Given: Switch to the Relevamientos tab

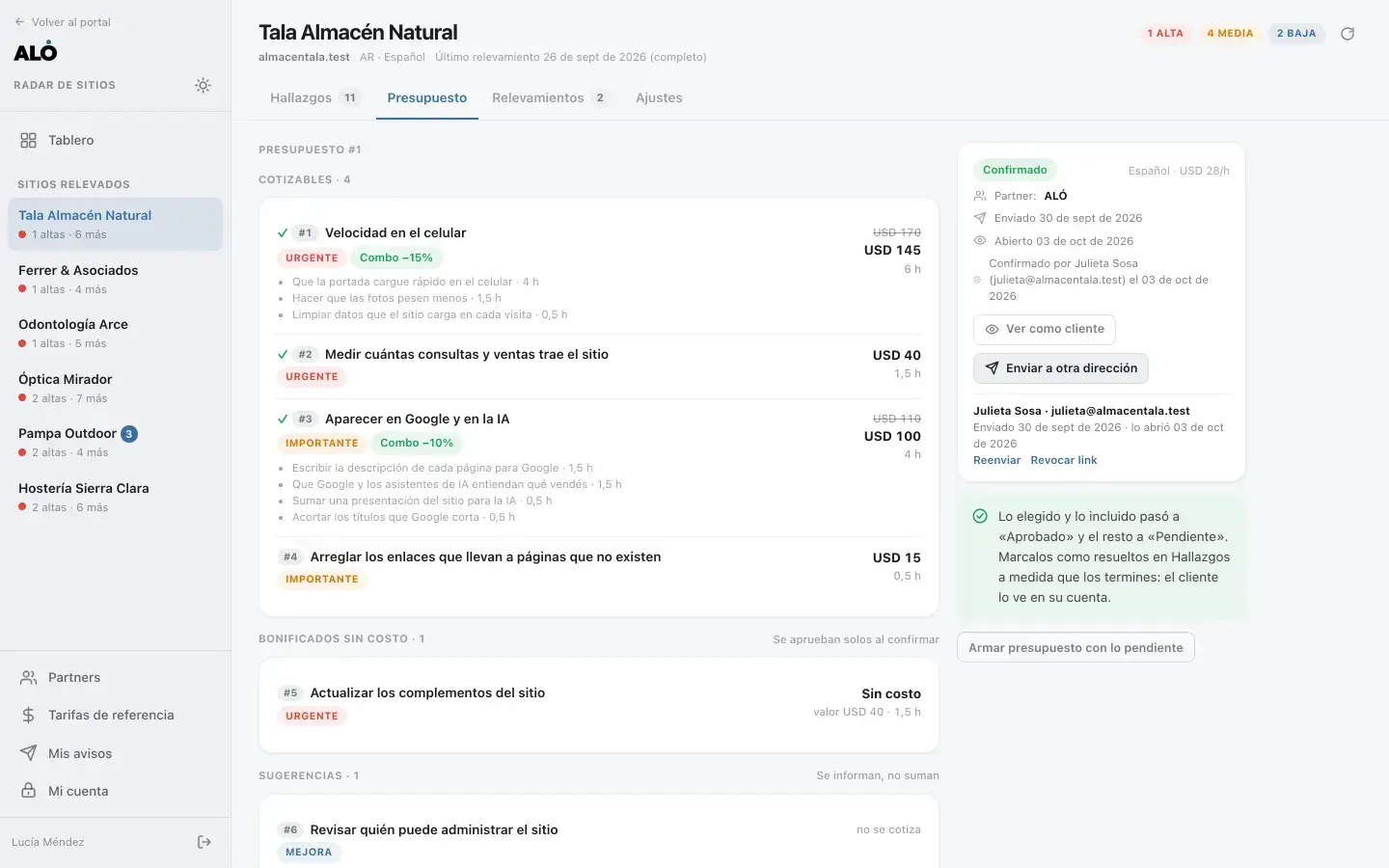Looking at the screenshot, I should tap(550, 98).
